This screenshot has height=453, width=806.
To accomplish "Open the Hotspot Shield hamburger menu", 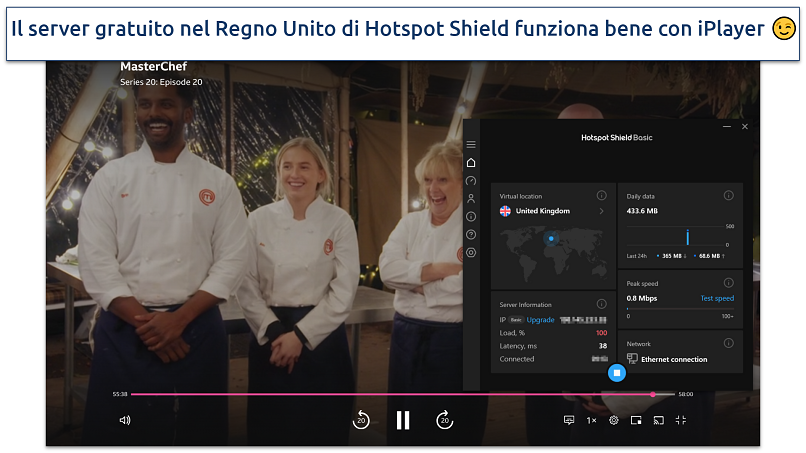I will (x=471, y=145).
